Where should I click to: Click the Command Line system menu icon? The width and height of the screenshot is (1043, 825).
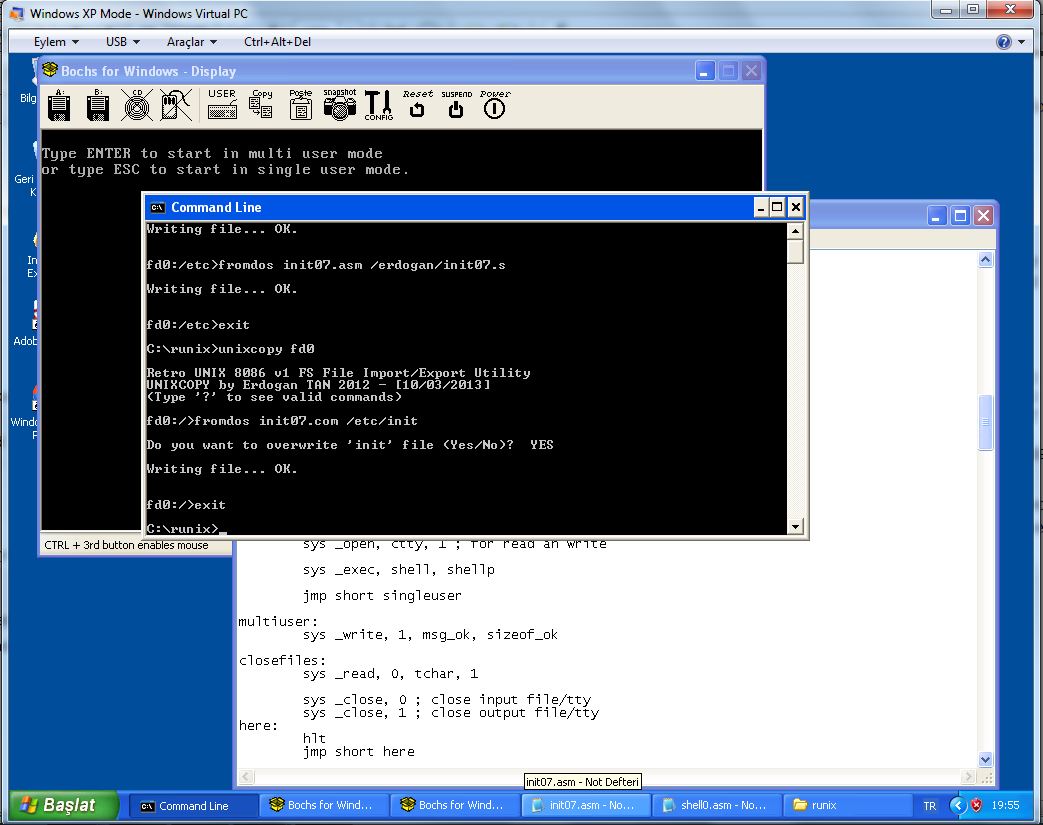tap(157, 208)
